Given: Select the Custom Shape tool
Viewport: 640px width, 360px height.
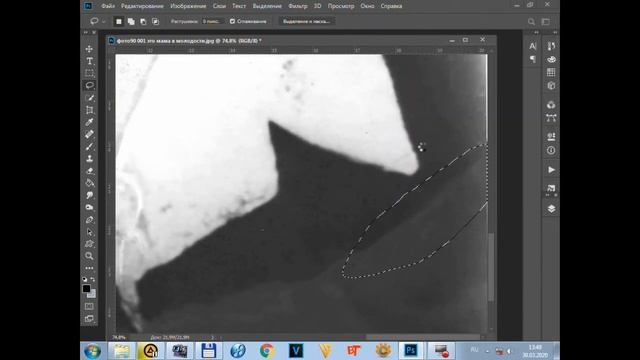Looking at the screenshot, I should click(89, 244).
